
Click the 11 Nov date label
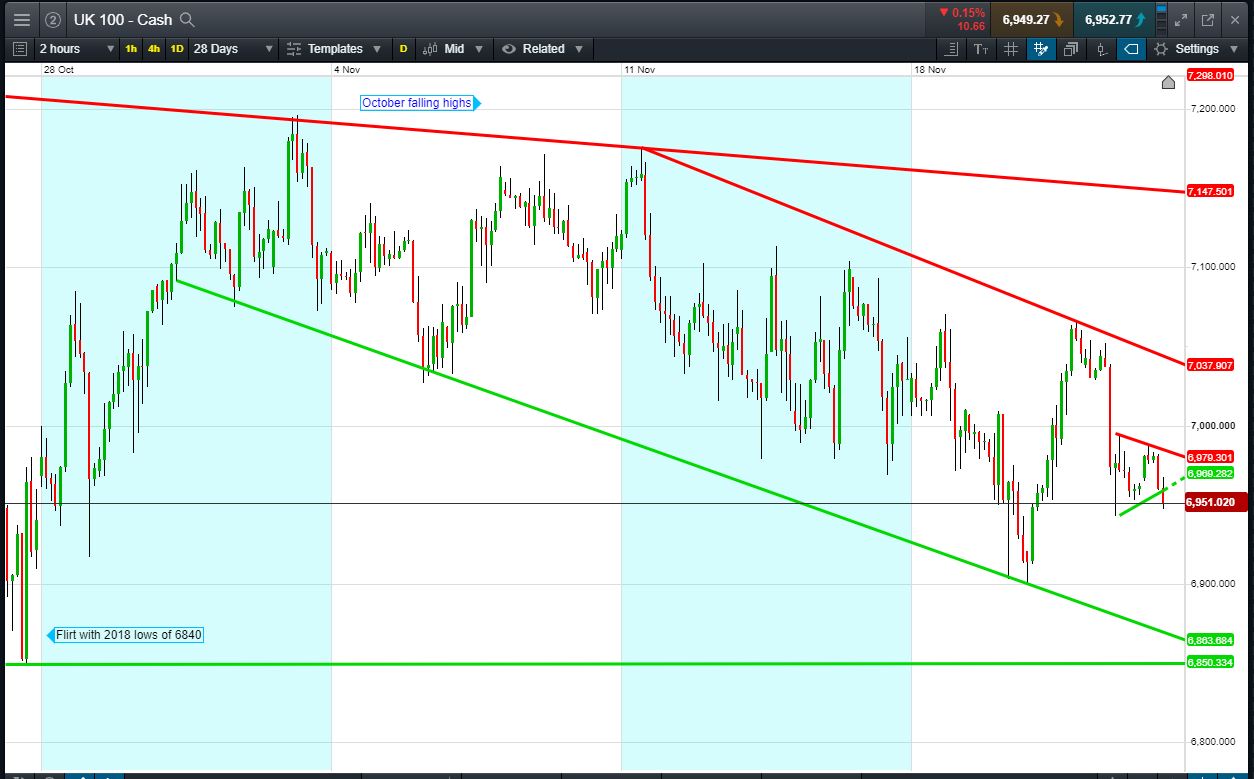639,70
